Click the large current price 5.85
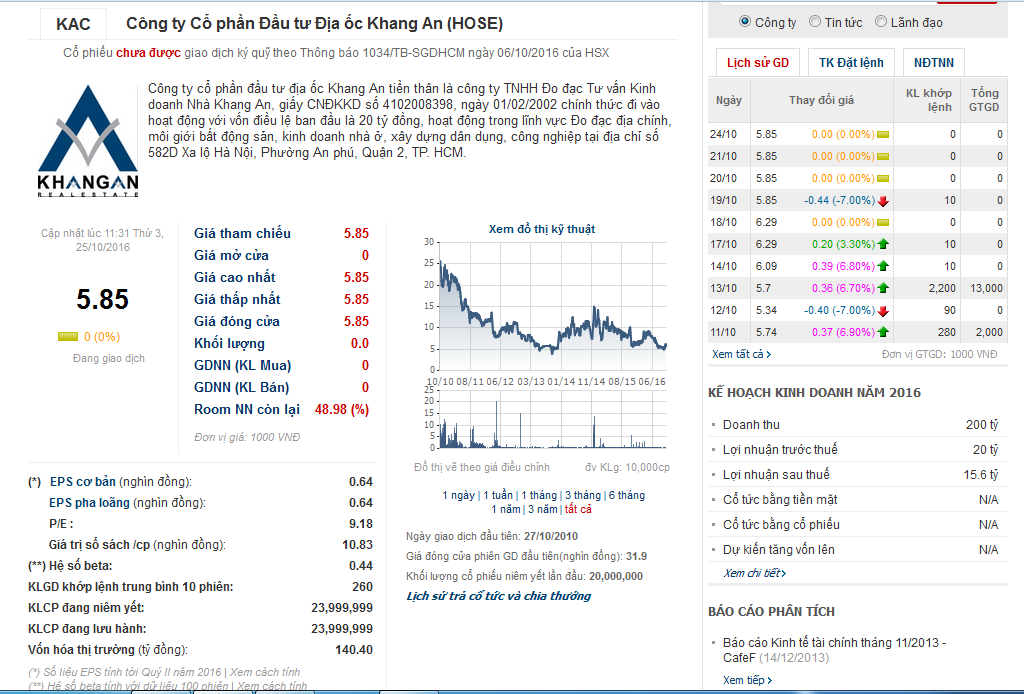Viewport: 1024px width, 694px height. pyautogui.click(x=103, y=299)
